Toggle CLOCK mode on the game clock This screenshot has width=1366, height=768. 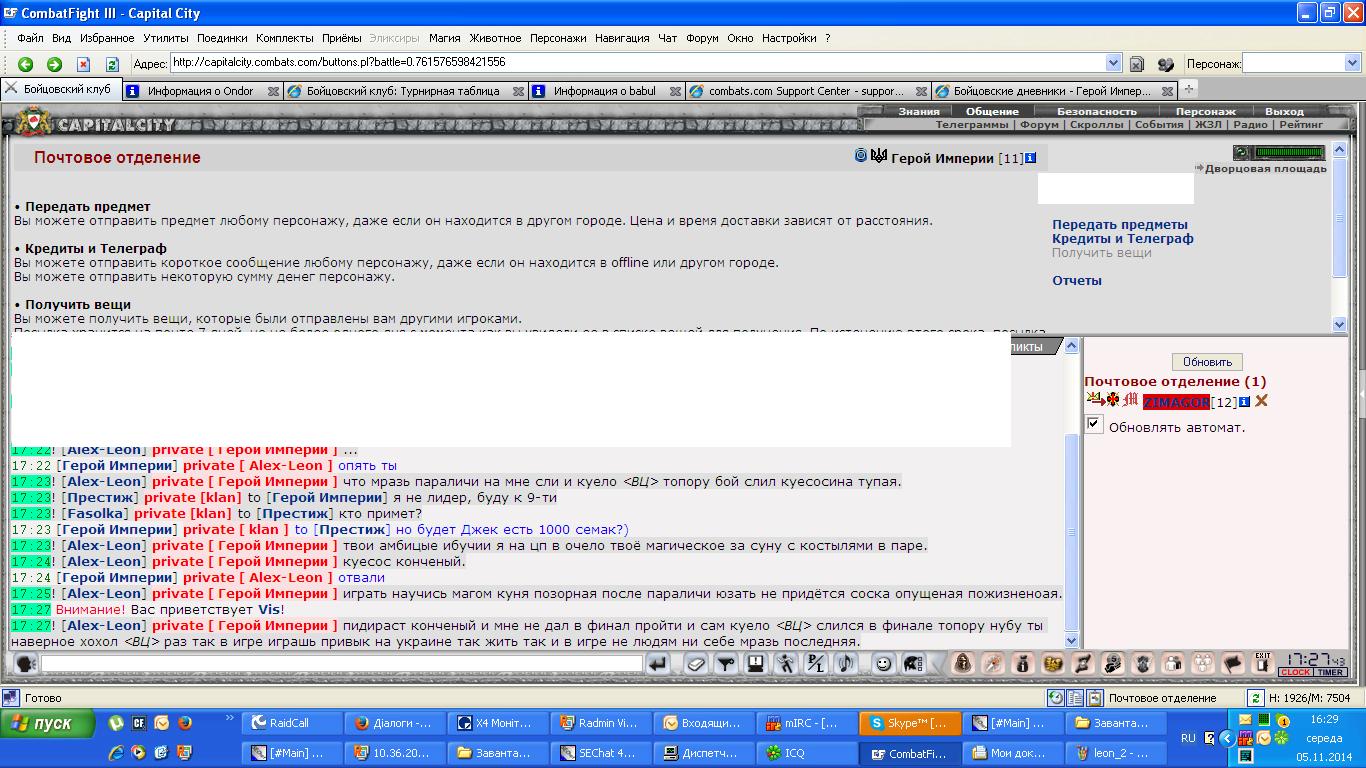pyautogui.click(x=1295, y=673)
